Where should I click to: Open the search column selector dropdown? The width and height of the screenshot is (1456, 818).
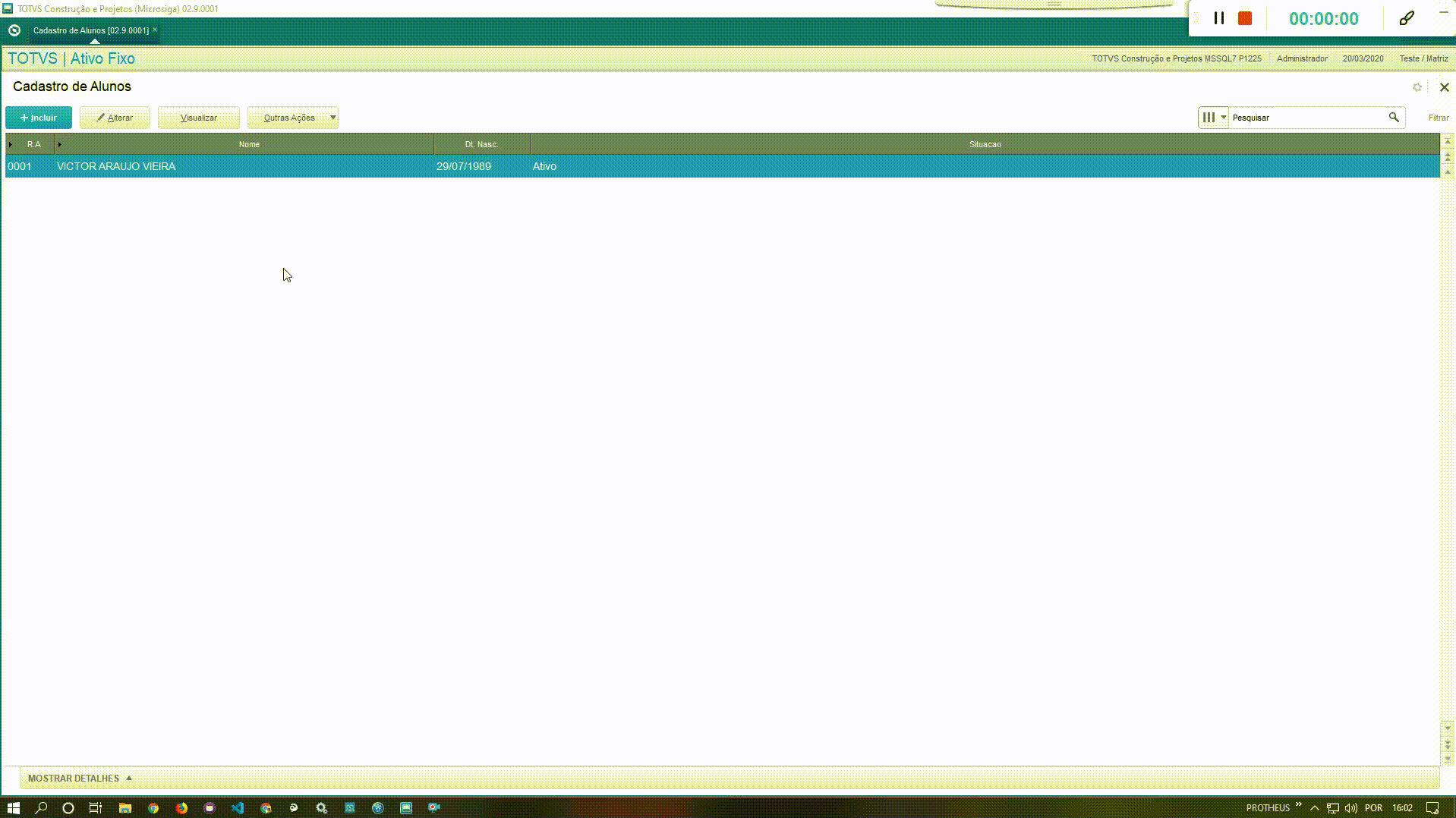(1214, 118)
